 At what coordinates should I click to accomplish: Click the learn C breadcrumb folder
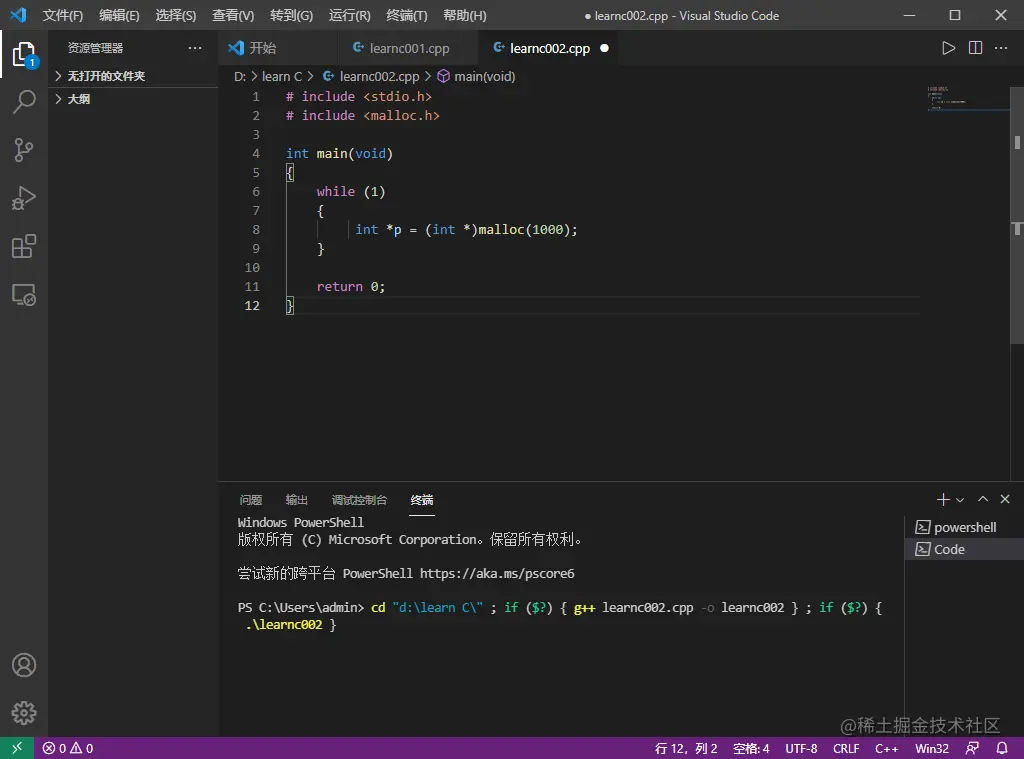[281, 76]
